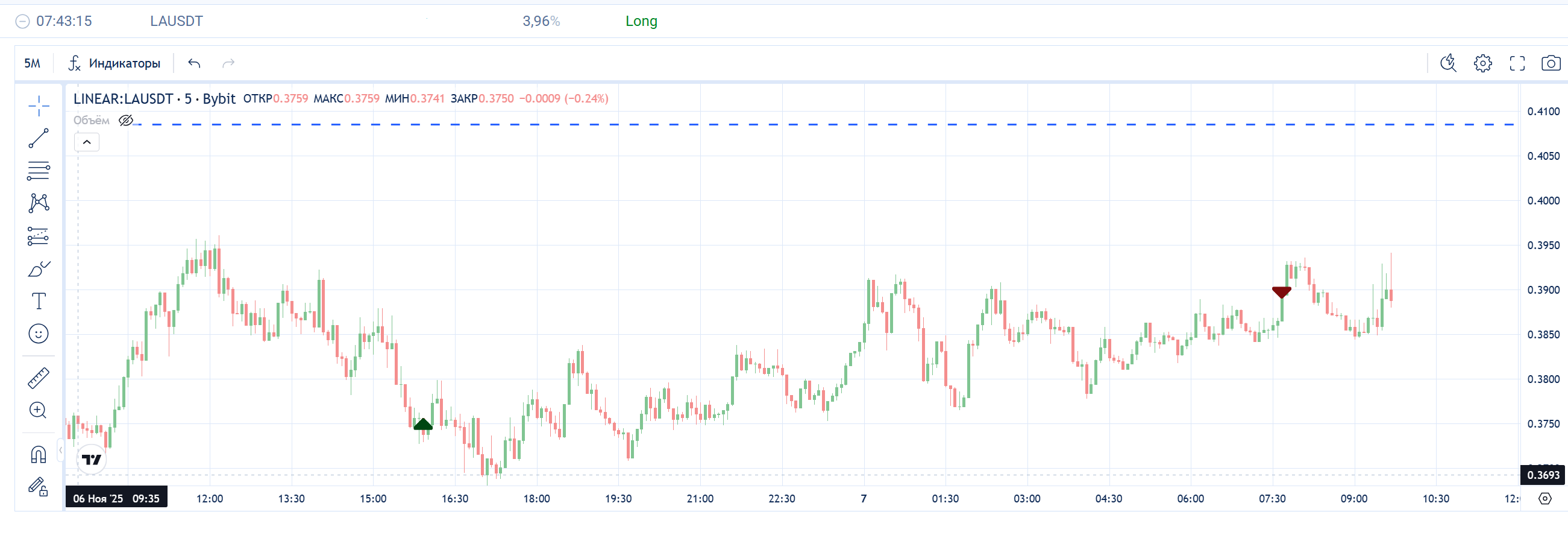Open the emoji icons tool

pos(39,334)
